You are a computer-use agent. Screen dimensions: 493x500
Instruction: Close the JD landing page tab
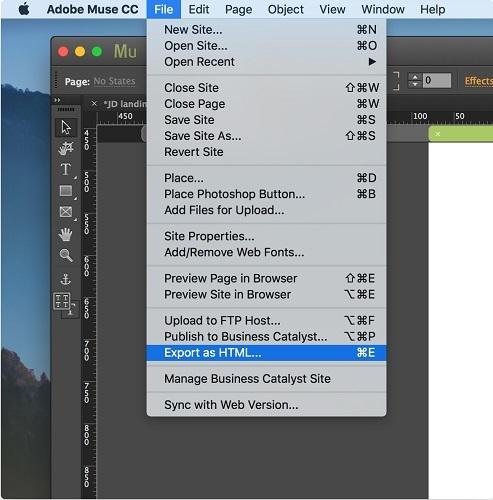coord(94,104)
